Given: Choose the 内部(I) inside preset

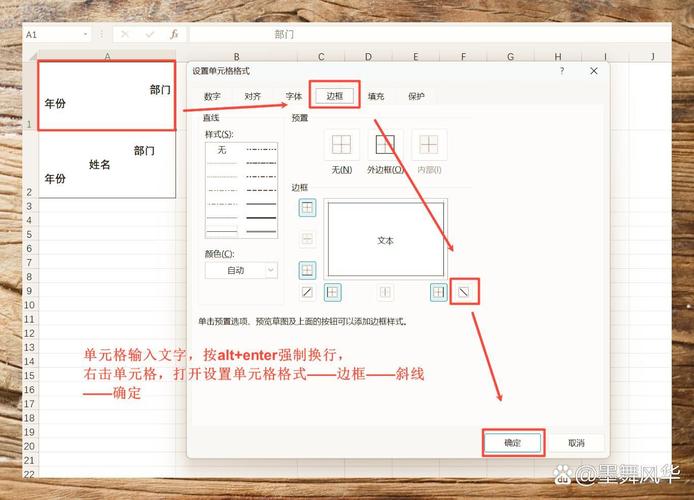Looking at the screenshot, I should [429, 145].
